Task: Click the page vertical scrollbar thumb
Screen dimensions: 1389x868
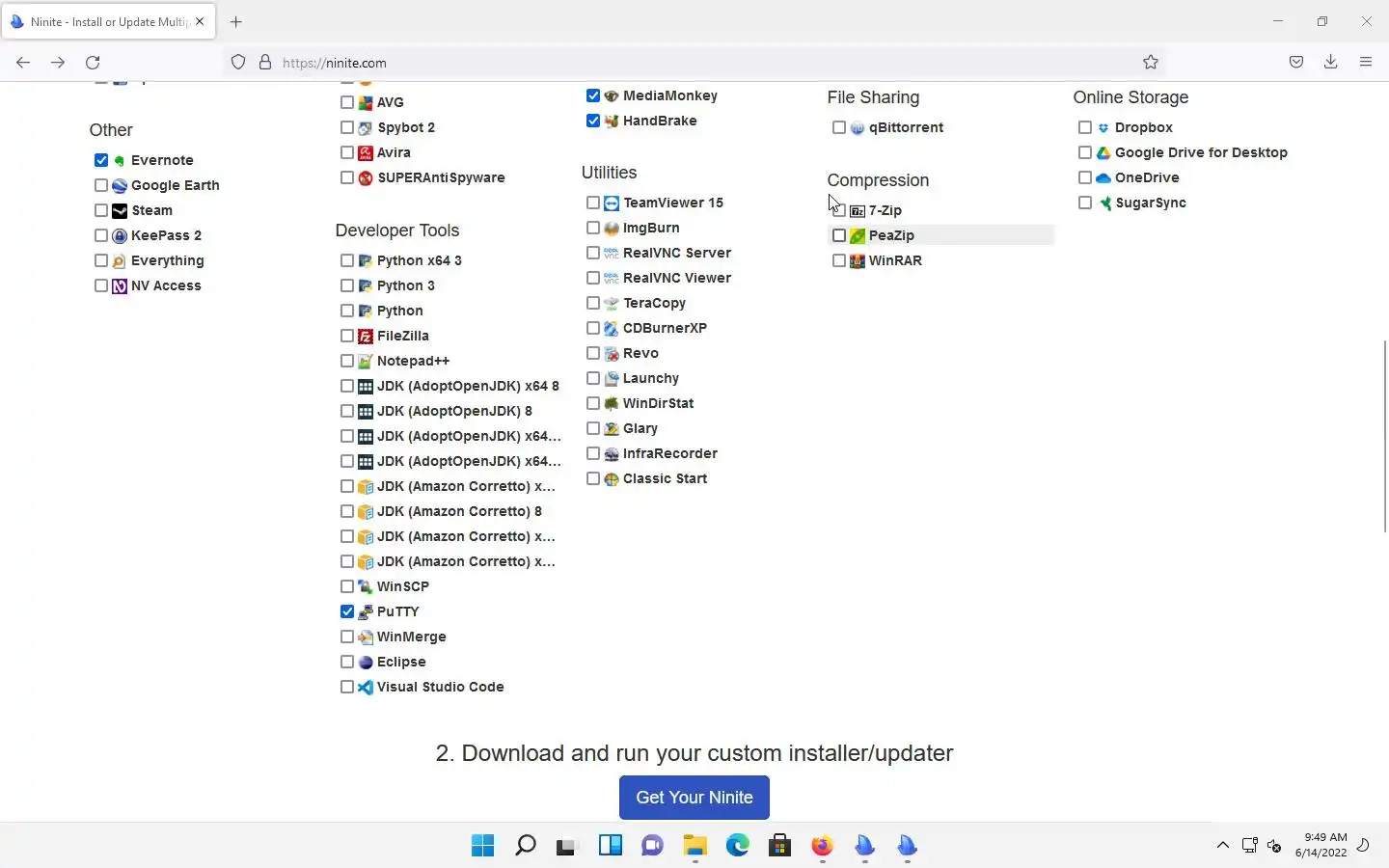Action: pos(1385,436)
